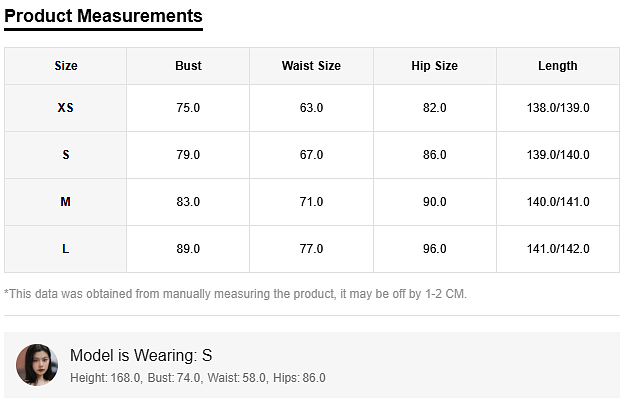Viewport: 629px width, 403px height.
Task: Click the model avatar thumbnail
Action: pos(37,365)
